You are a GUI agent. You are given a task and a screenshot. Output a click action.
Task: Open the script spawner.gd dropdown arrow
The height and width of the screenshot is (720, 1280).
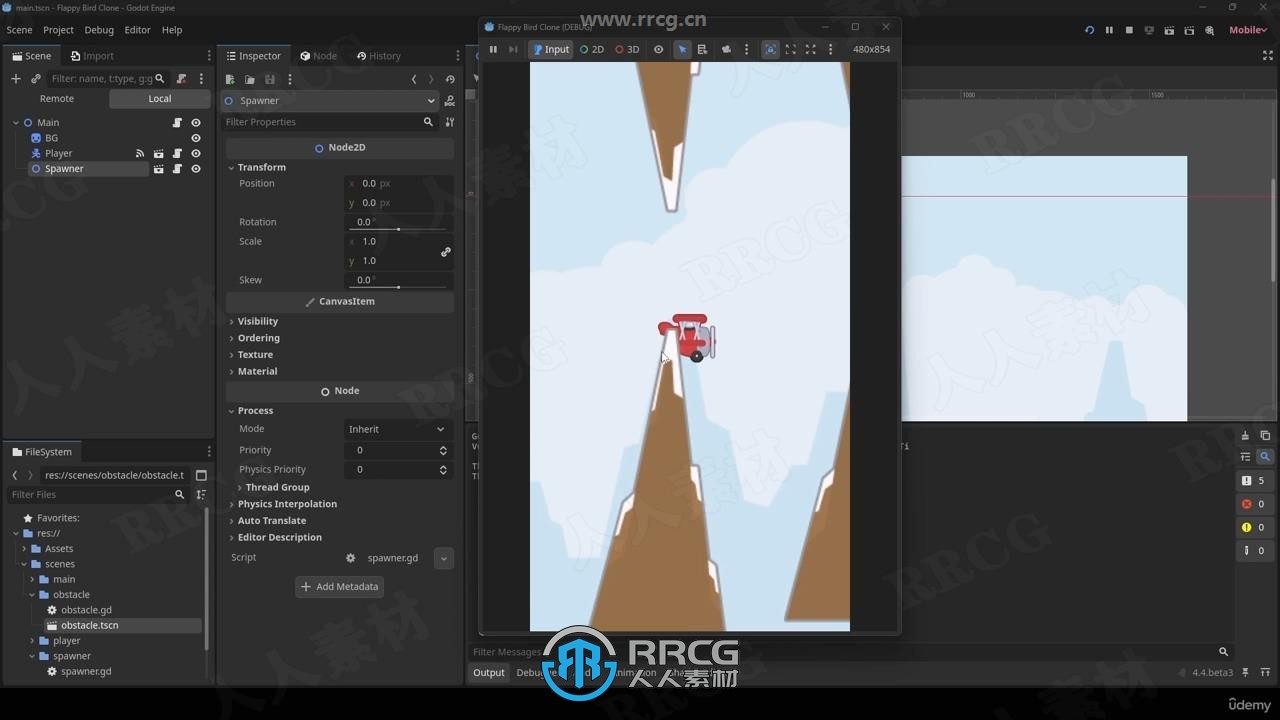click(444, 559)
